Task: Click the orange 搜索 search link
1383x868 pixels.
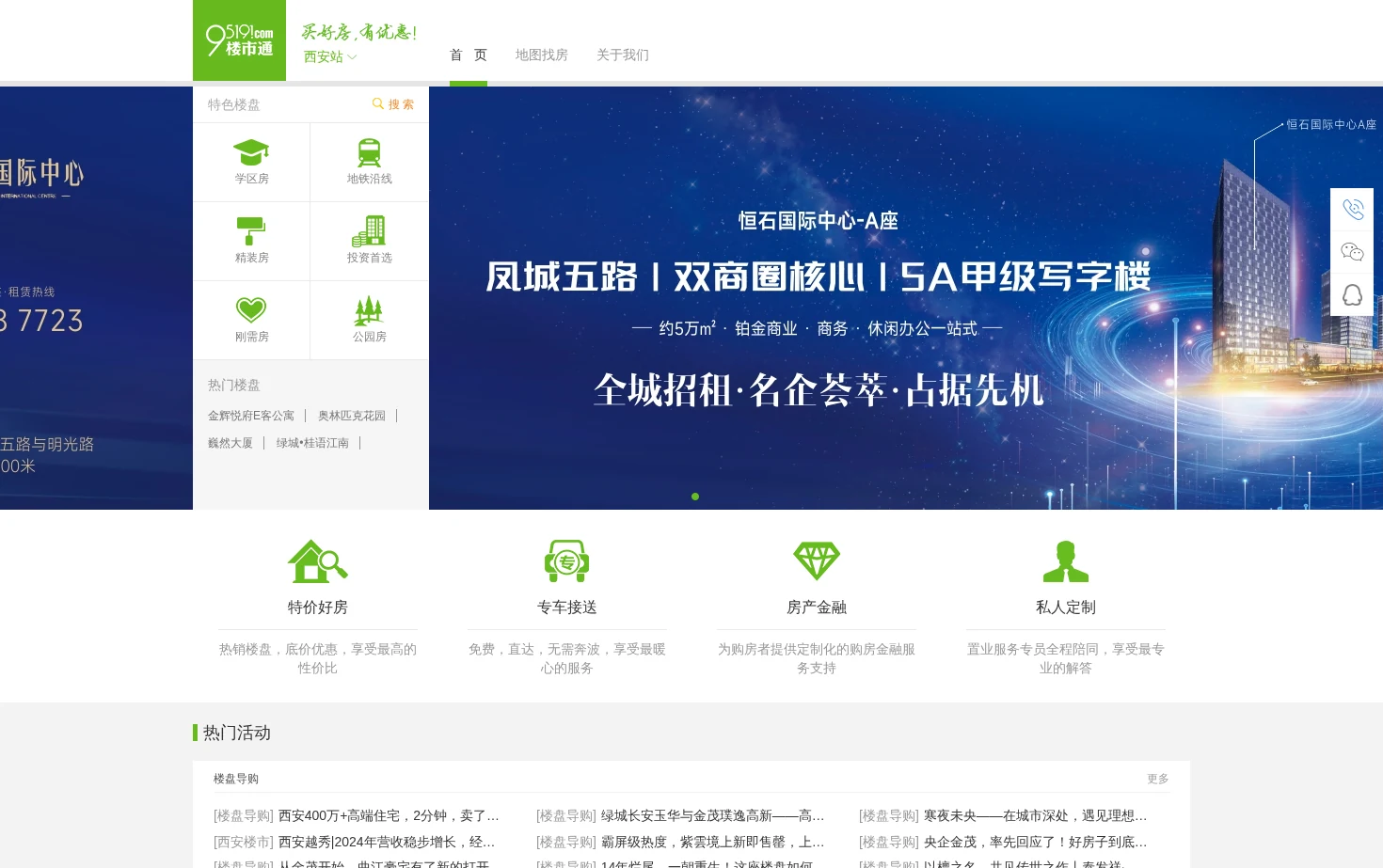Action: tap(393, 104)
